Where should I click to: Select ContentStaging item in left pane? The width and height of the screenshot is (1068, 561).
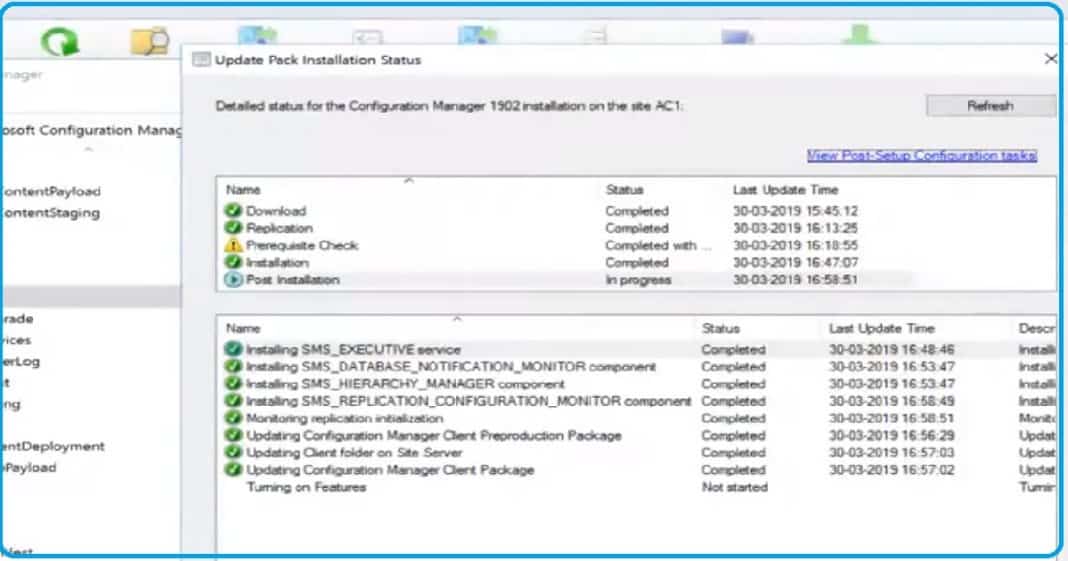pos(52,212)
